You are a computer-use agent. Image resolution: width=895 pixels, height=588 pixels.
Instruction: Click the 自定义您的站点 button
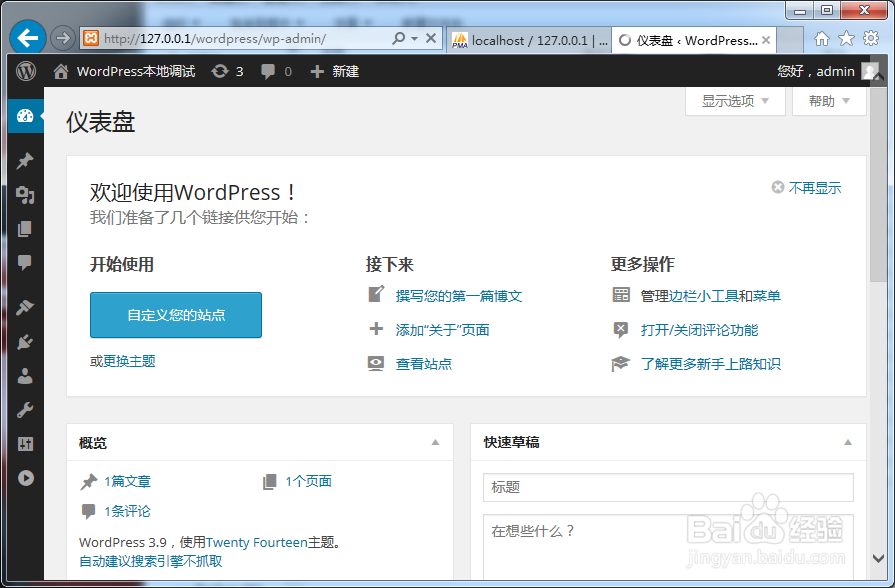pos(176,315)
